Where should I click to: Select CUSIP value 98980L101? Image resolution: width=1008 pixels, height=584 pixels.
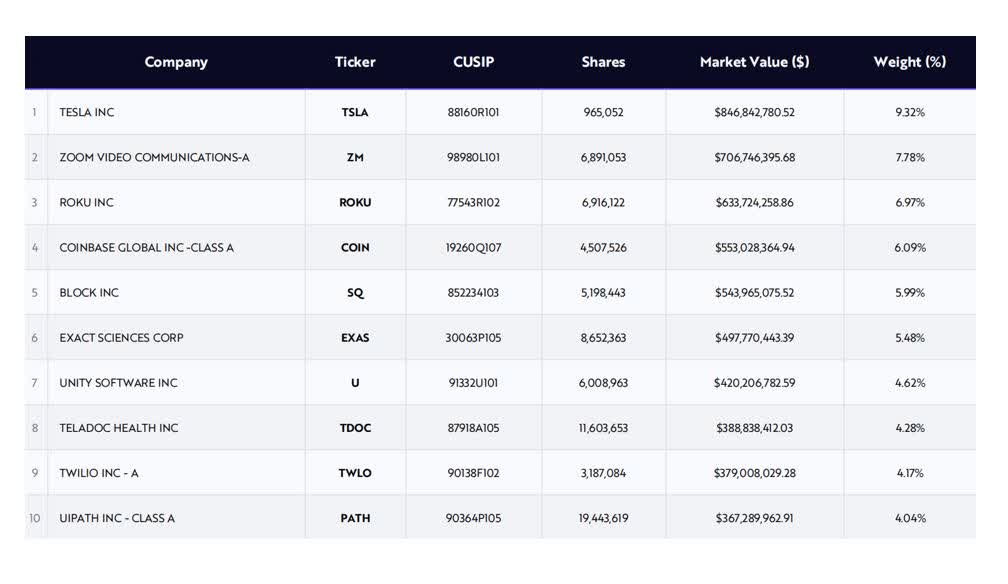pos(473,158)
